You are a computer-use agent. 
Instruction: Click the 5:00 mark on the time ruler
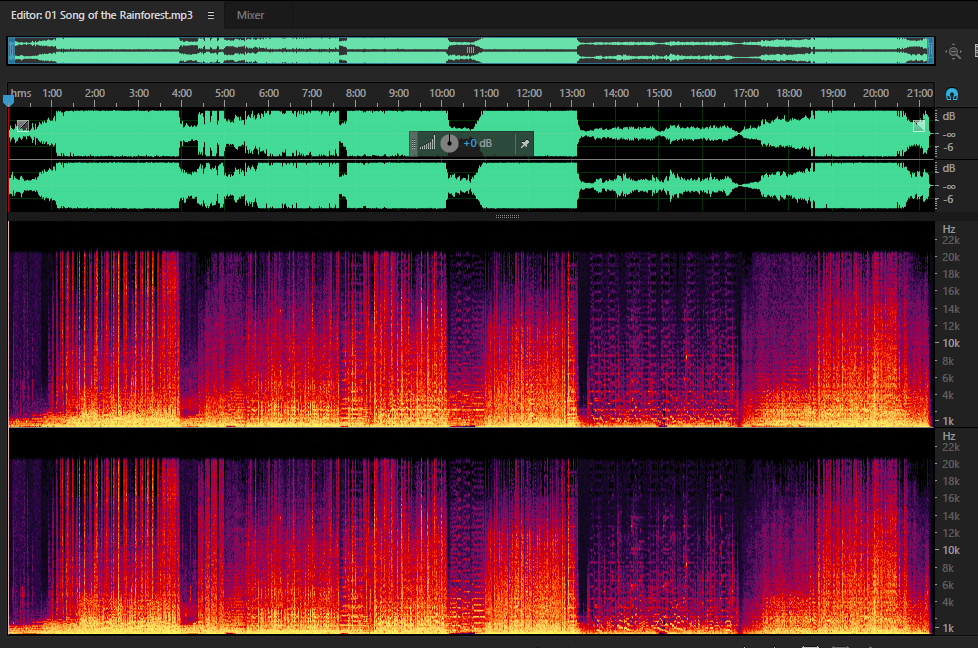[x=225, y=93]
